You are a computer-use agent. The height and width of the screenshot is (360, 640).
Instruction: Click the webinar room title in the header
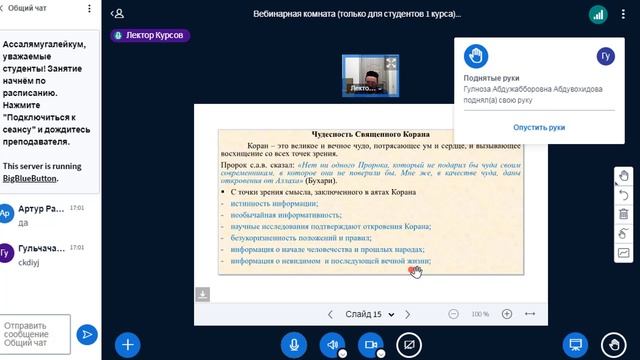[357, 14]
